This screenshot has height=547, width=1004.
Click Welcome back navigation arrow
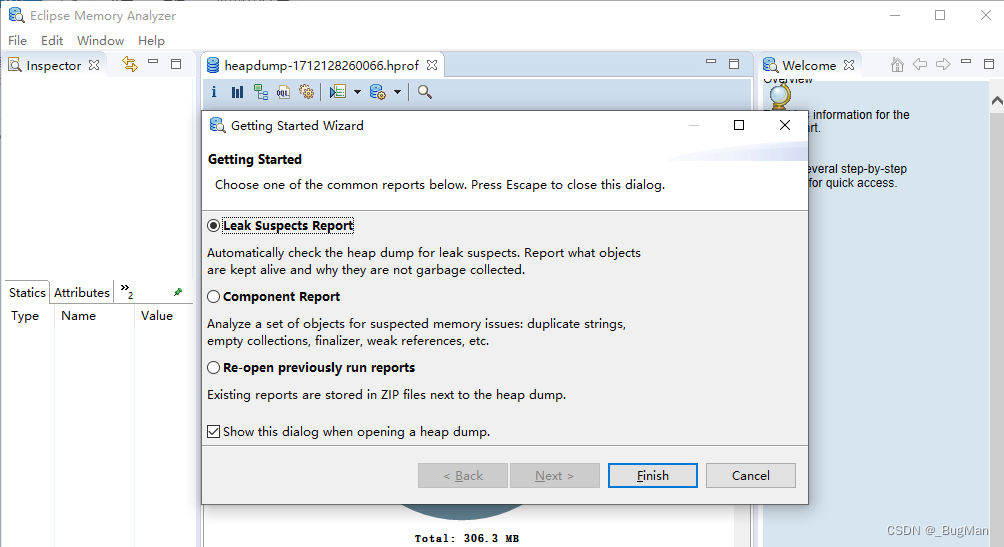click(920, 64)
